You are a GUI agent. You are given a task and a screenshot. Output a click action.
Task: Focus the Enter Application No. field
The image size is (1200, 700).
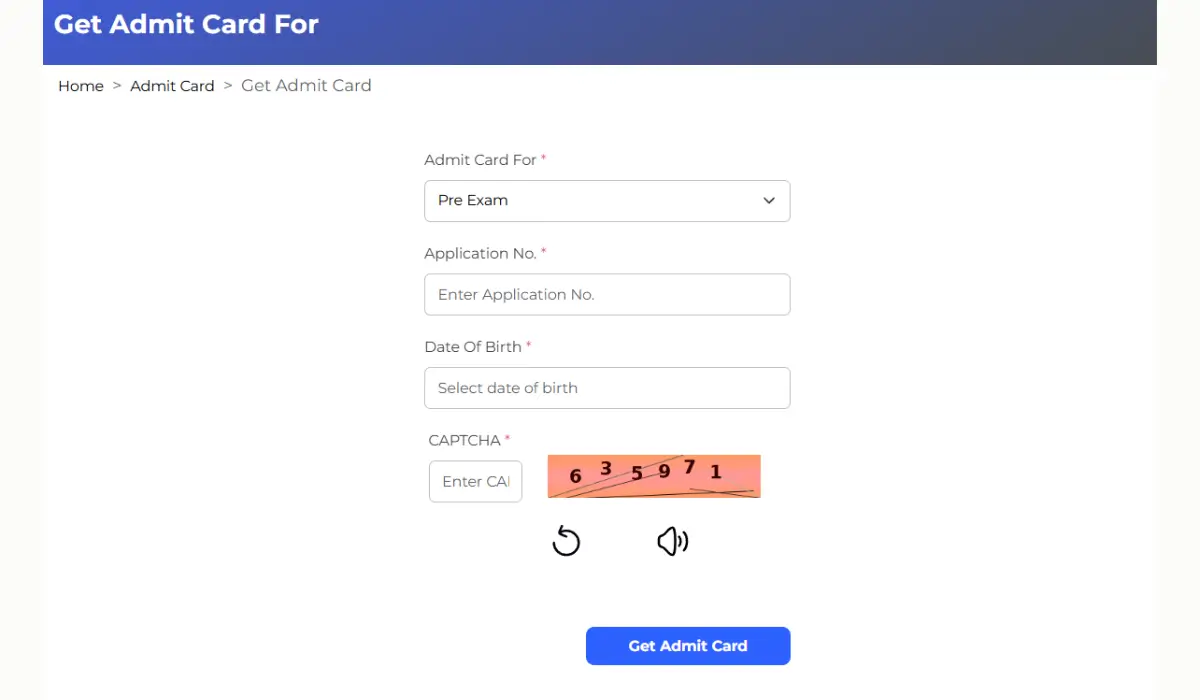click(x=607, y=295)
